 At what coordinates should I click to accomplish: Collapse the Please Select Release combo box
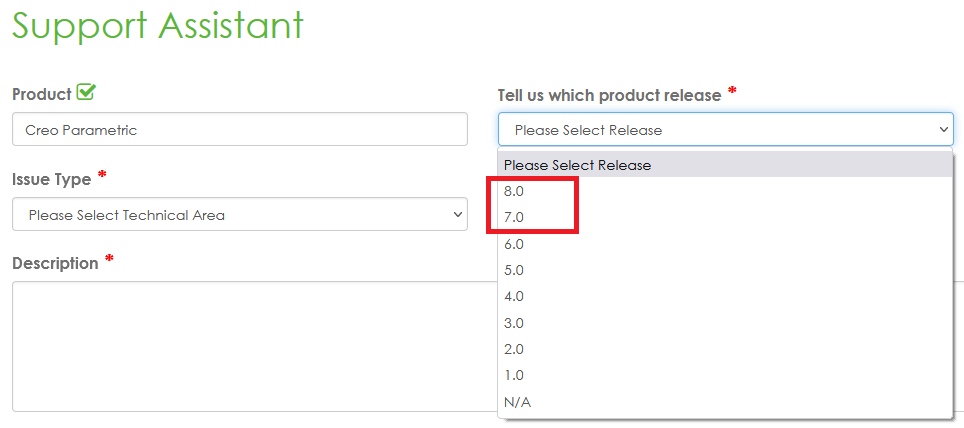click(725, 130)
